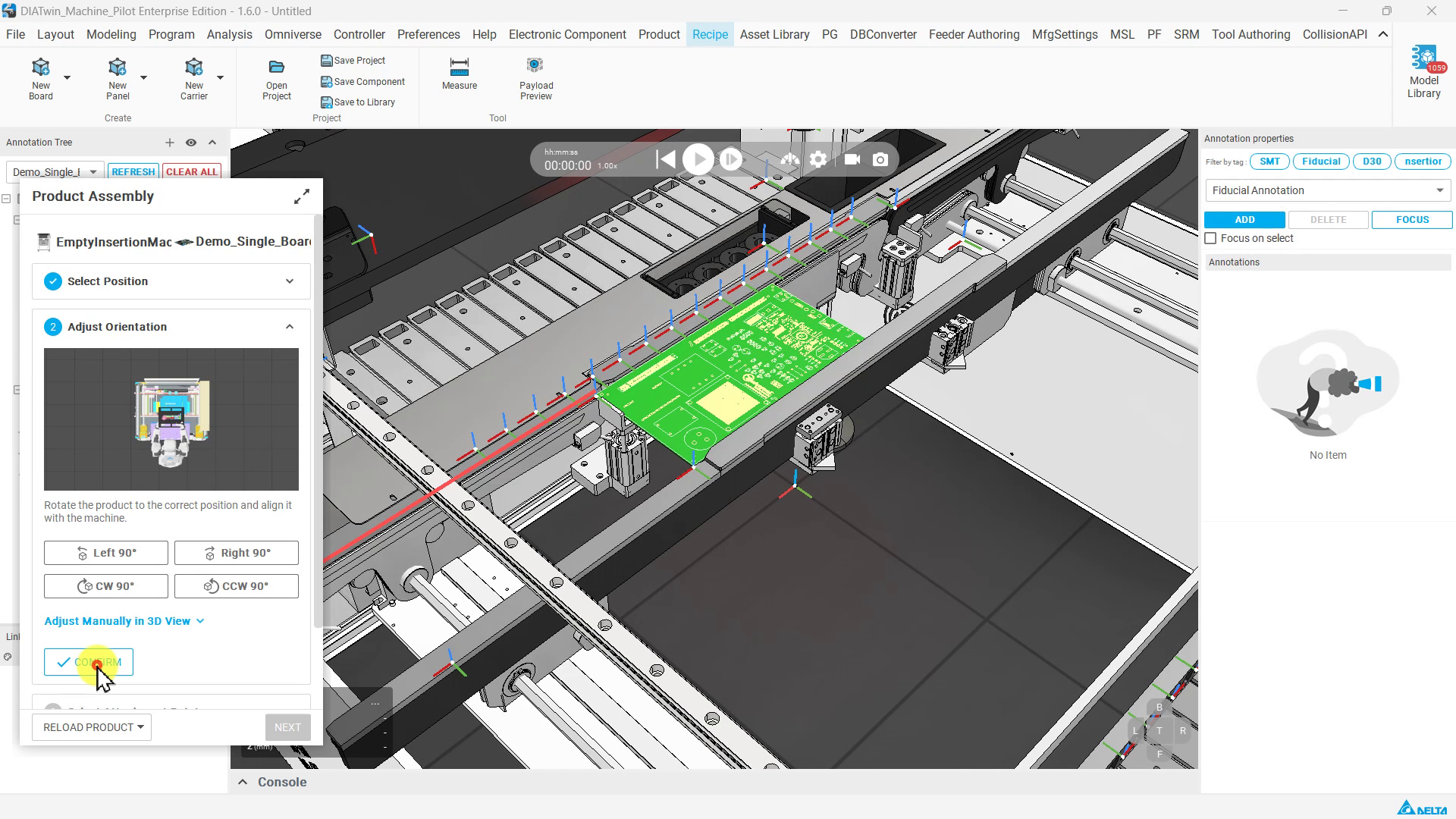Click the New Board icon
Viewport: 1456px width, 819px height.
[41, 67]
